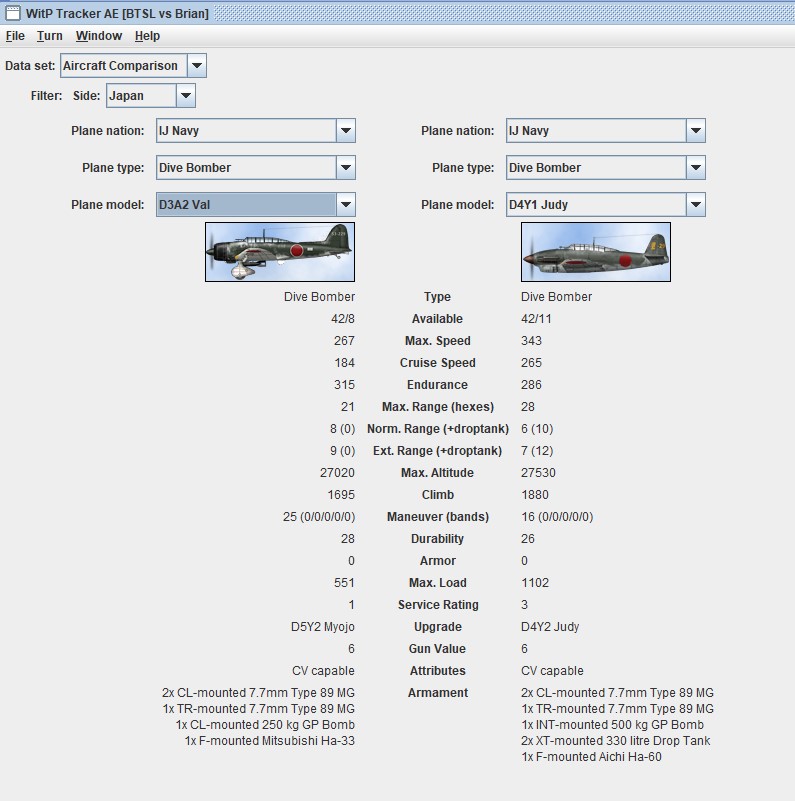The image size is (795, 801).
Task: Click the D5Y2 Myojo upgrade value
Action: (x=323, y=627)
